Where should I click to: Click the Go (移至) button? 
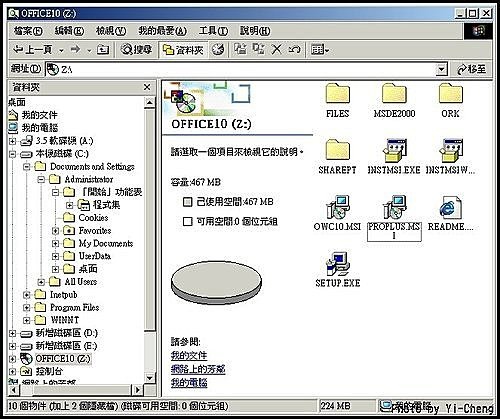471,69
